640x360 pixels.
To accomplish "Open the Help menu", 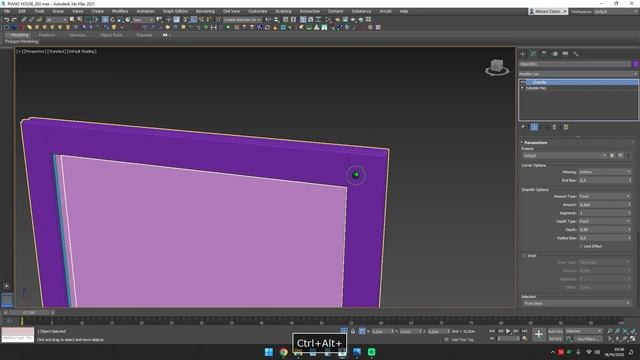I will click(404, 11).
